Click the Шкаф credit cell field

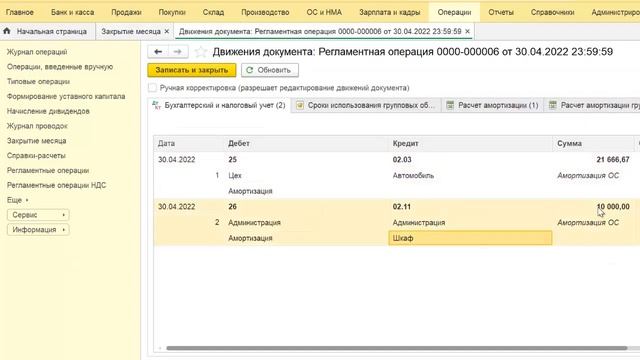tap(470, 238)
